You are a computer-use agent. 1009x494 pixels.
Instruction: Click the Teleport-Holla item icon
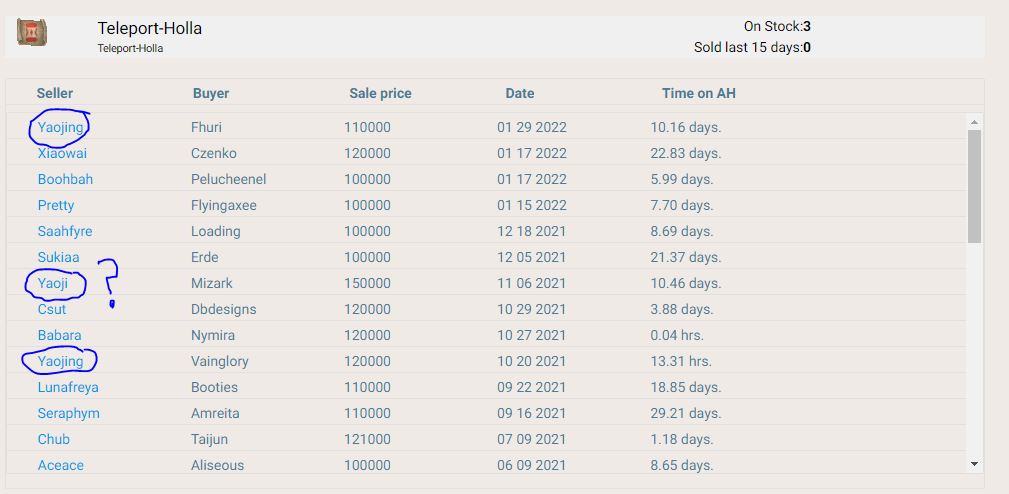33,33
